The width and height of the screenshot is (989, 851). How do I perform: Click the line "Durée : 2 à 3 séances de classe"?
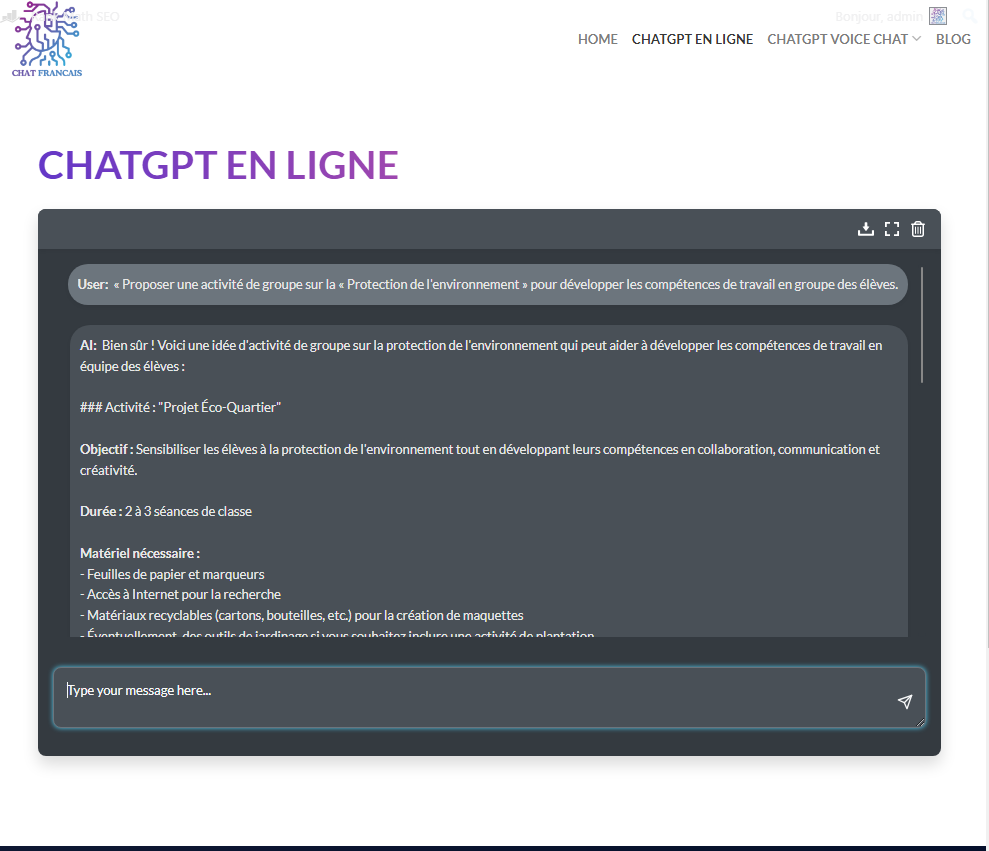coord(166,512)
